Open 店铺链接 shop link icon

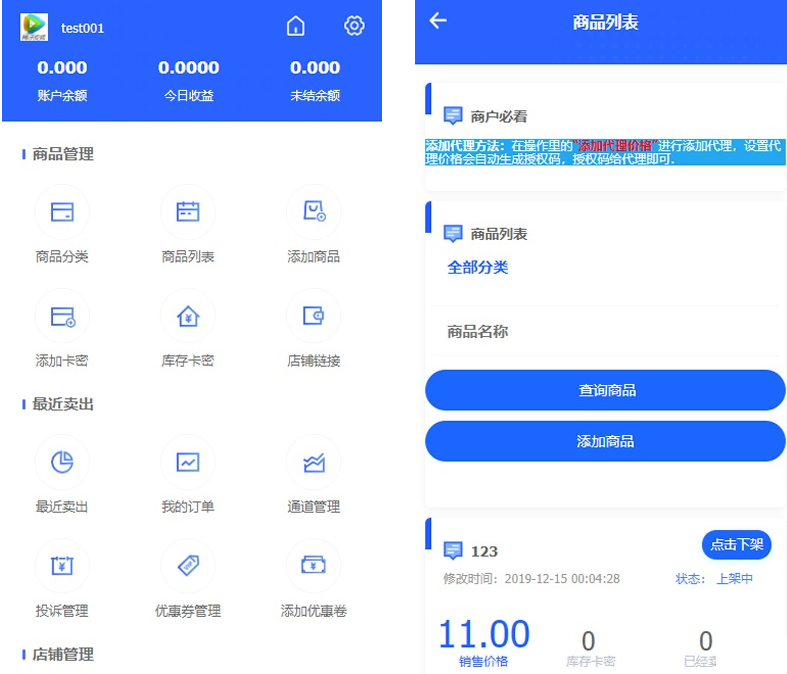pos(314,316)
